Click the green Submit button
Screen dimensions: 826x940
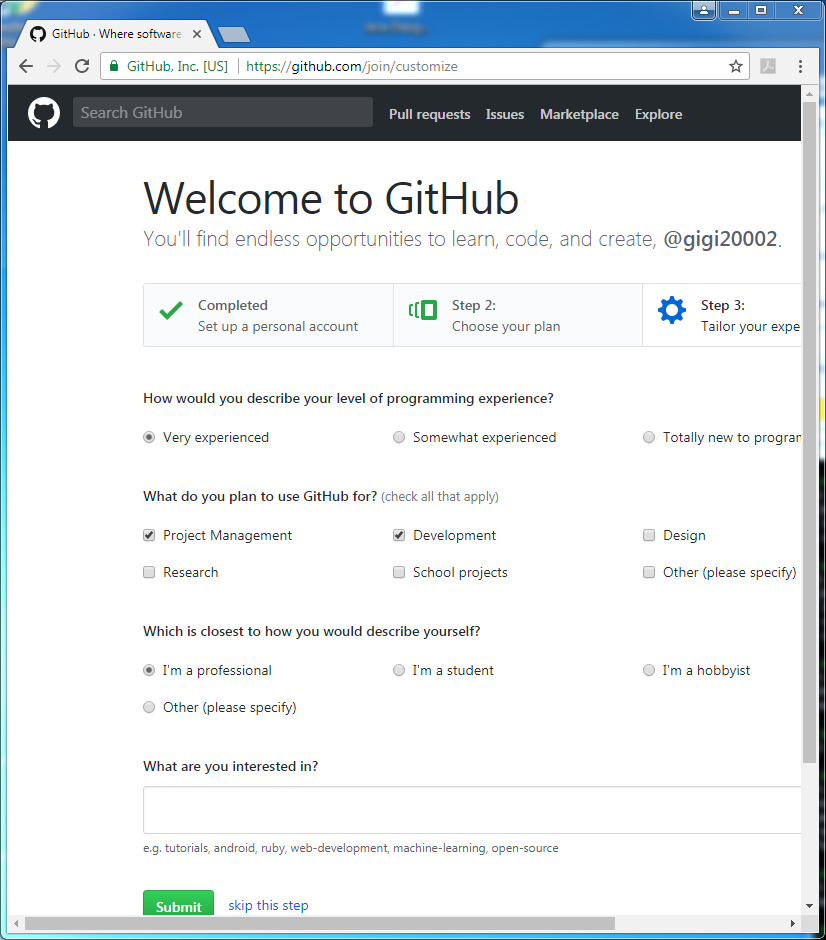179,903
